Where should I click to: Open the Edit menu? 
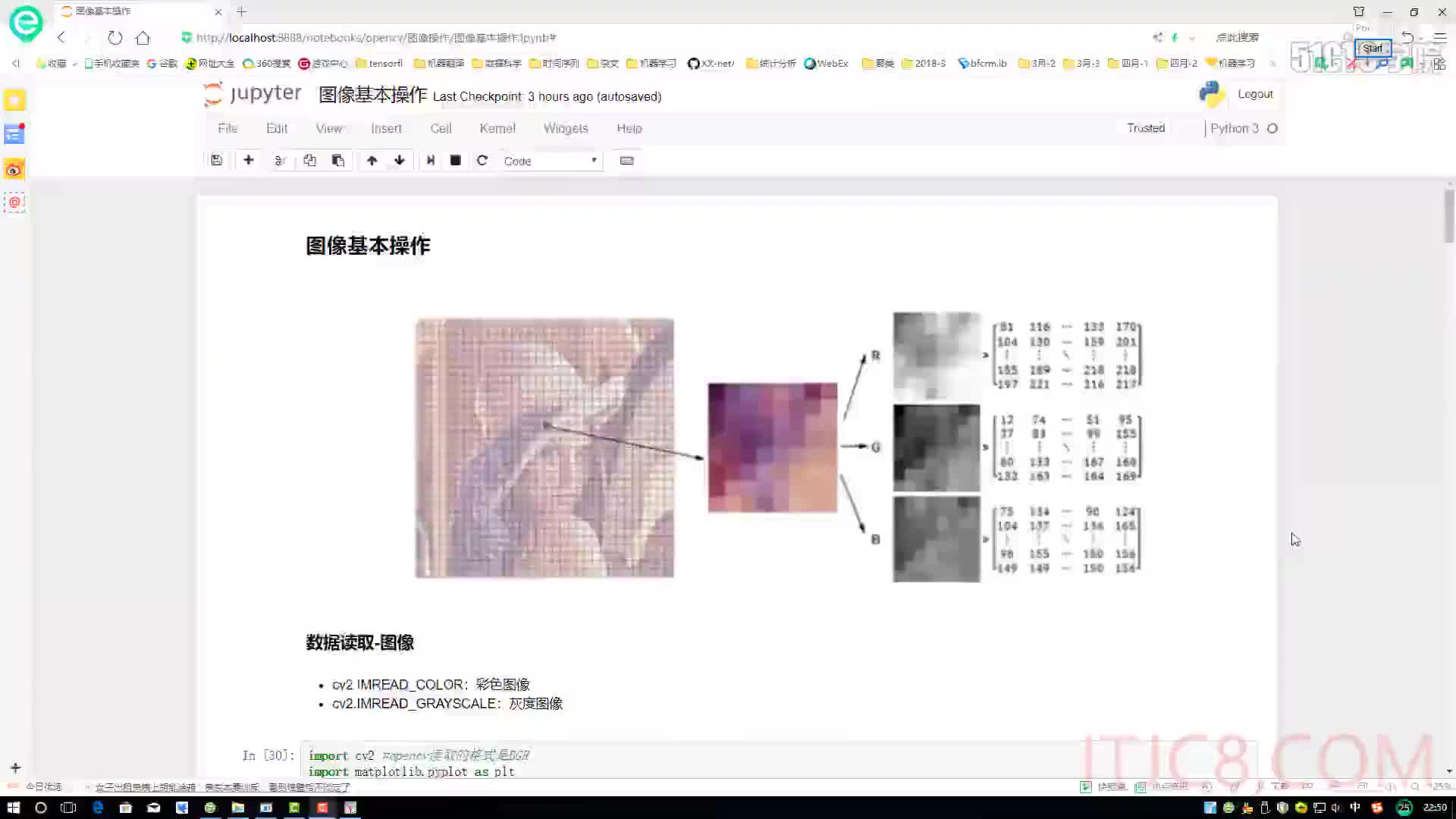tap(277, 128)
